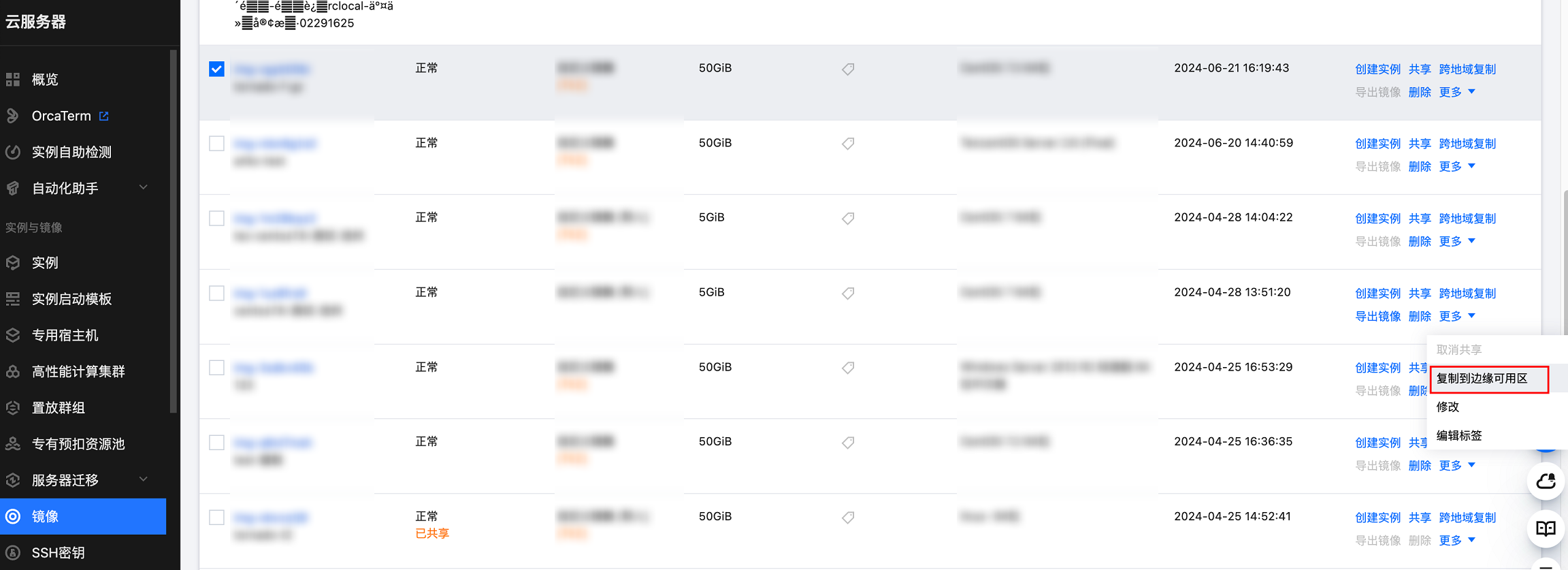The height and width of the screenshot is (570, 1568).
Task: Click the tag icon in the 2024-06-21 16:19:43 row
Action: [848, 69]
